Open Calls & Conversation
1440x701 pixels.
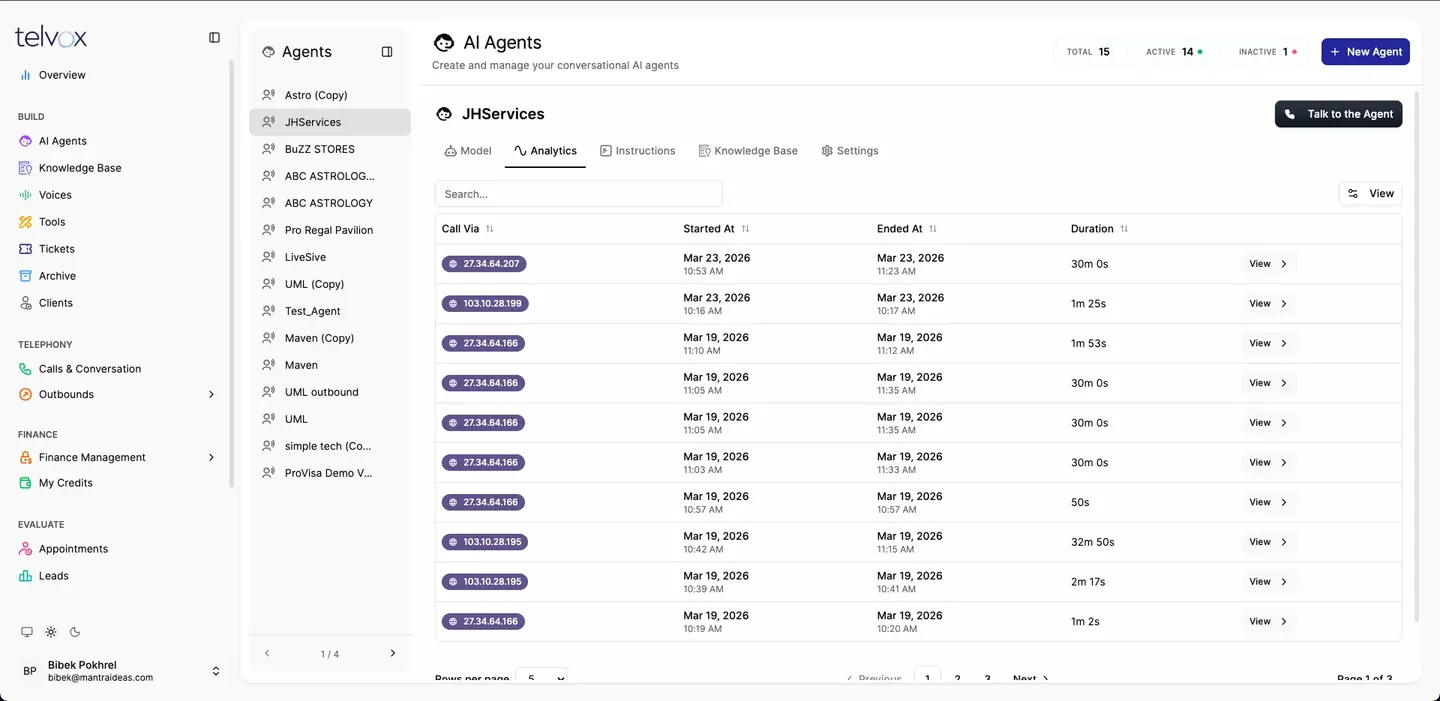point(90,369)
